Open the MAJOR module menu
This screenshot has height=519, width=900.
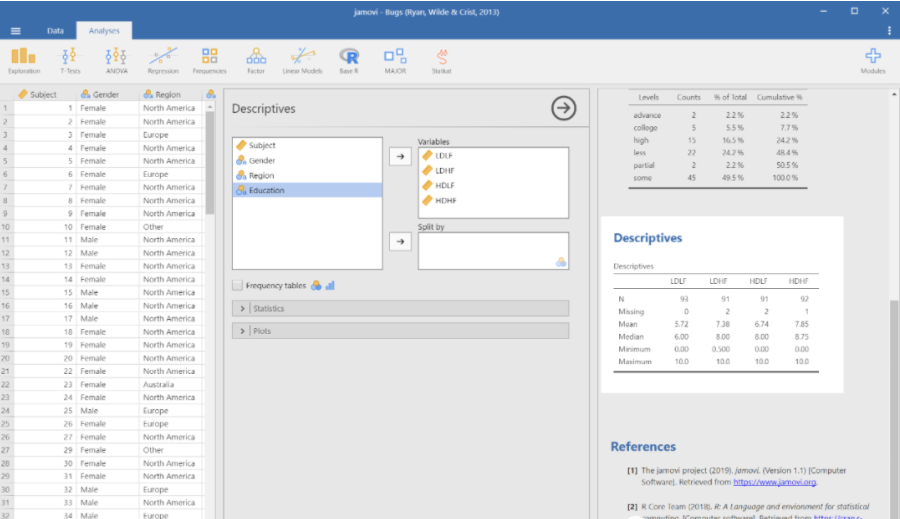pyautogui.click(x=395, y=59)
